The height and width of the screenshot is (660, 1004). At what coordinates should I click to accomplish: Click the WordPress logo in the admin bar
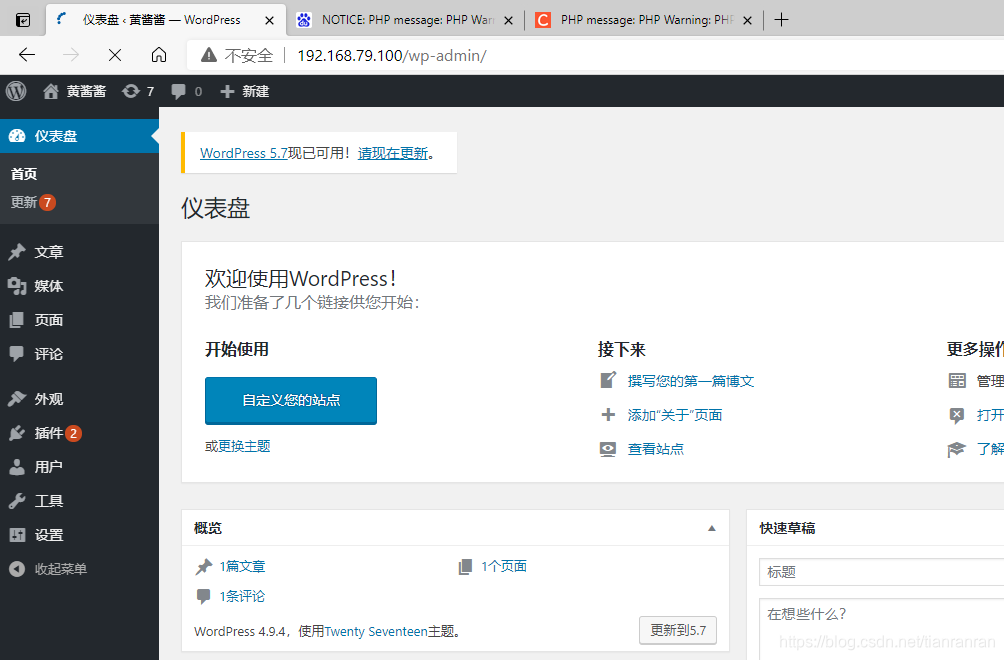(x=15, y=91)
